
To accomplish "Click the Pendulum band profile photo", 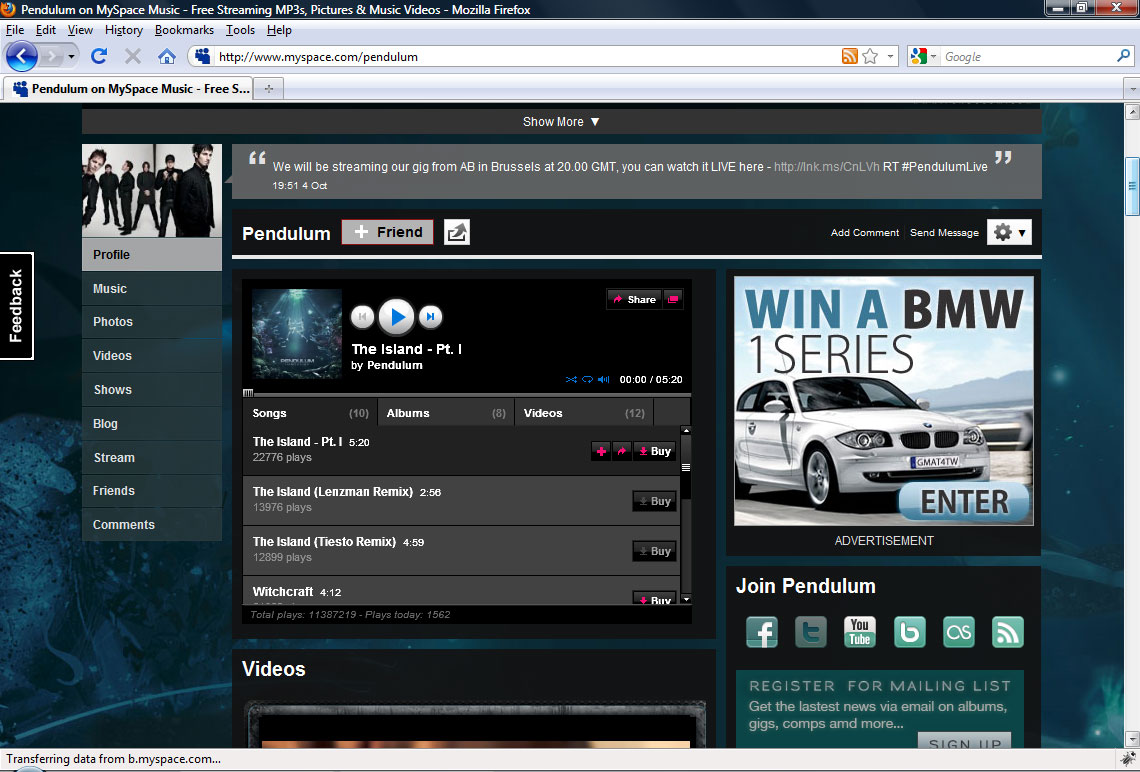I will tap(152, 190).
